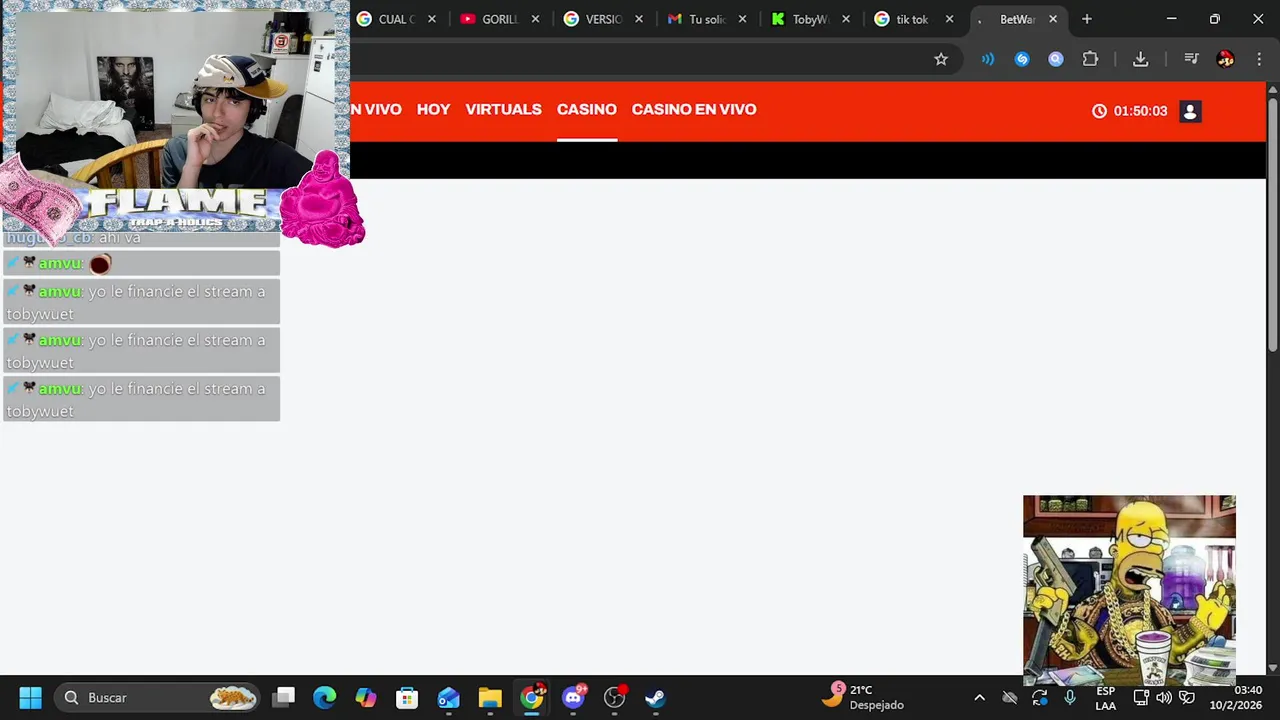Close the Gmail Tu solic tab

[742, 19]
